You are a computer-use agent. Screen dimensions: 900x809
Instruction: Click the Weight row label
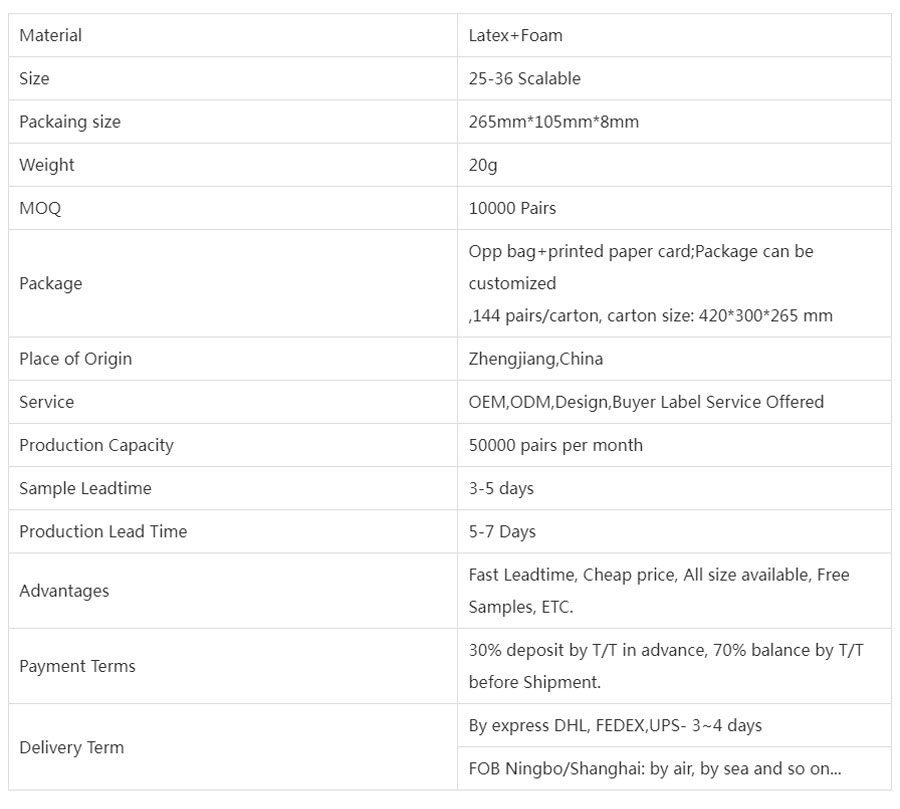[47, 165]
